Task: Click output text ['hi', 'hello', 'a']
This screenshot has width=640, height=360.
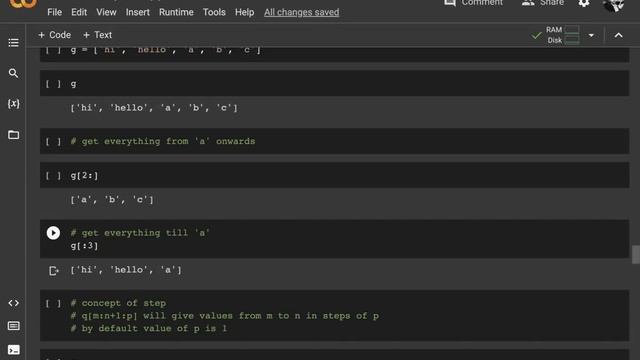Action: (126, 270)
